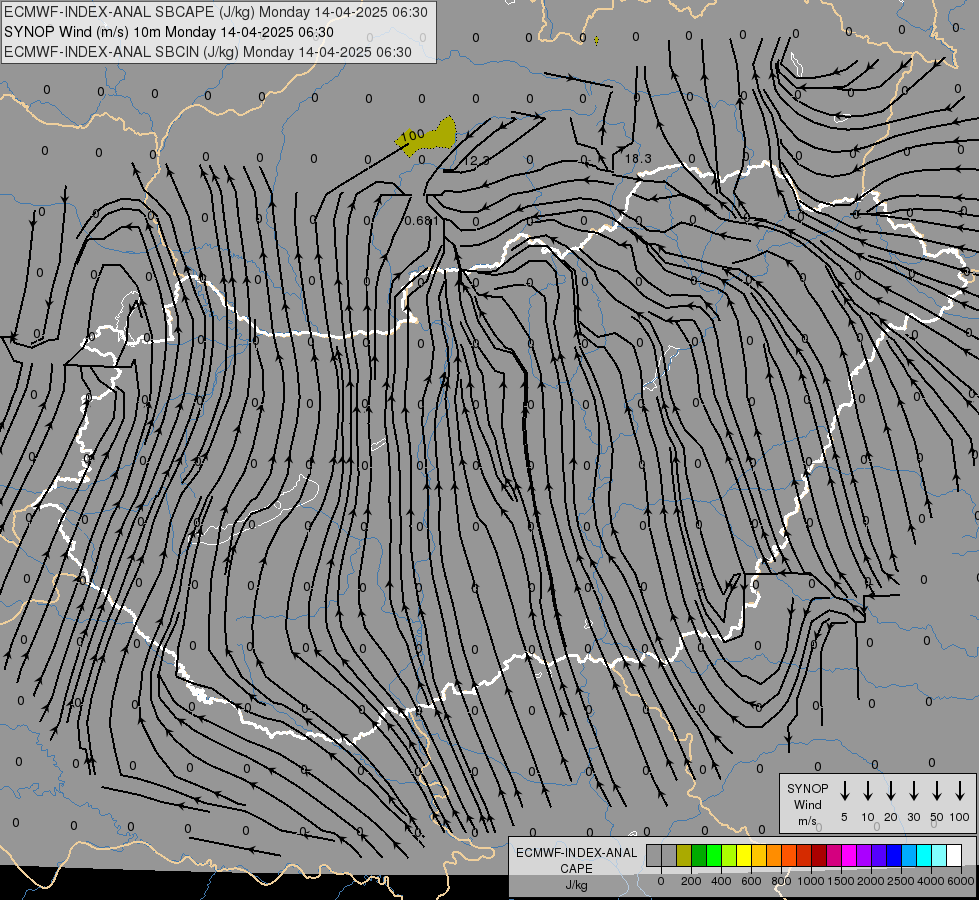979x900 pixels.
Task: Click the wind legend arrow above 5
Action: 844,791
